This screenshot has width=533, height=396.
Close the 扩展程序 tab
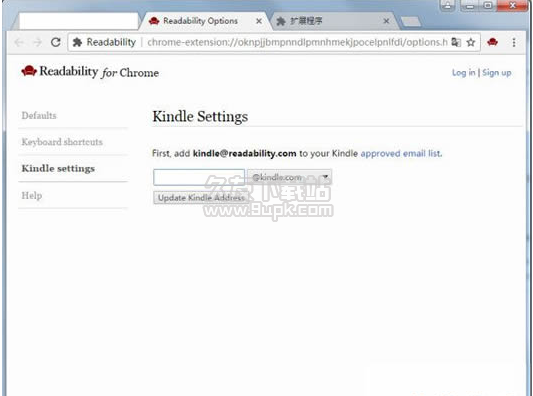tap(386, 21)
